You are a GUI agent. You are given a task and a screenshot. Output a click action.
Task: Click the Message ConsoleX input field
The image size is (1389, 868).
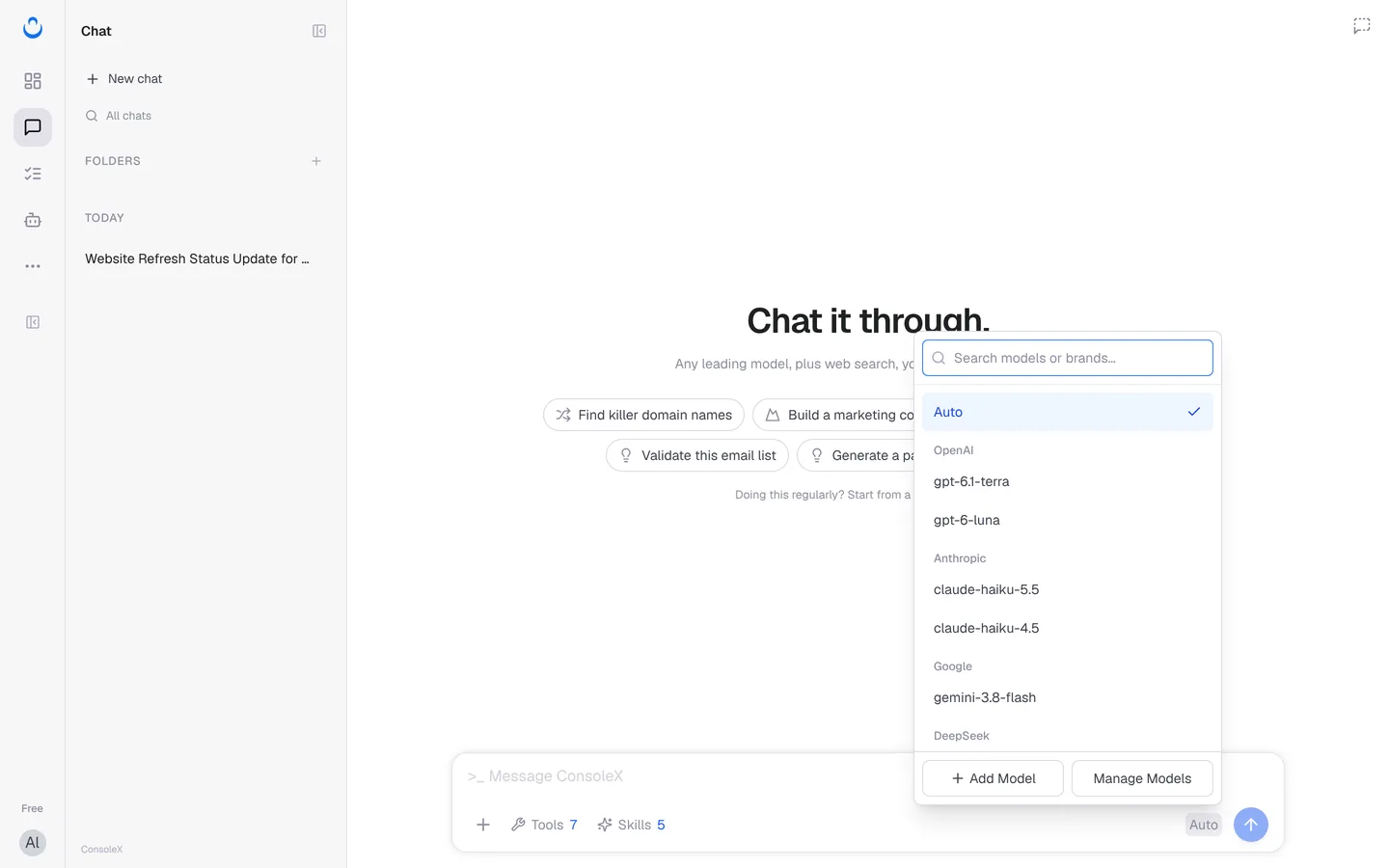685,776
